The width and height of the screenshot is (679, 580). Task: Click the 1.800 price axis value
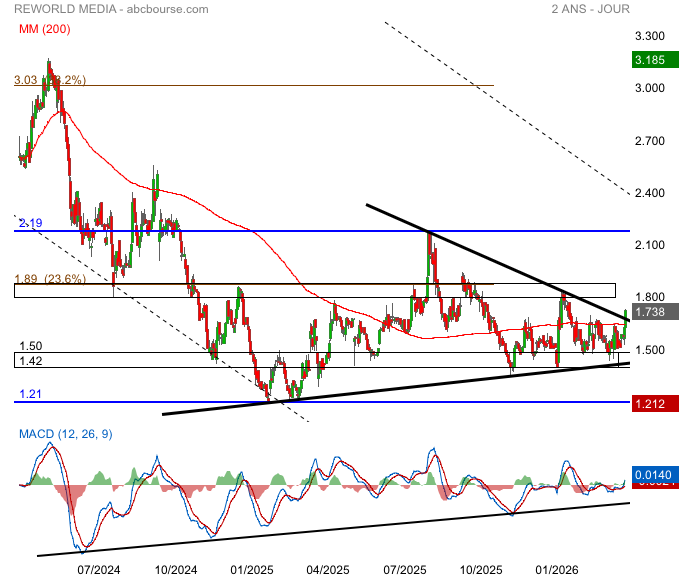click(x=650, y=297)
